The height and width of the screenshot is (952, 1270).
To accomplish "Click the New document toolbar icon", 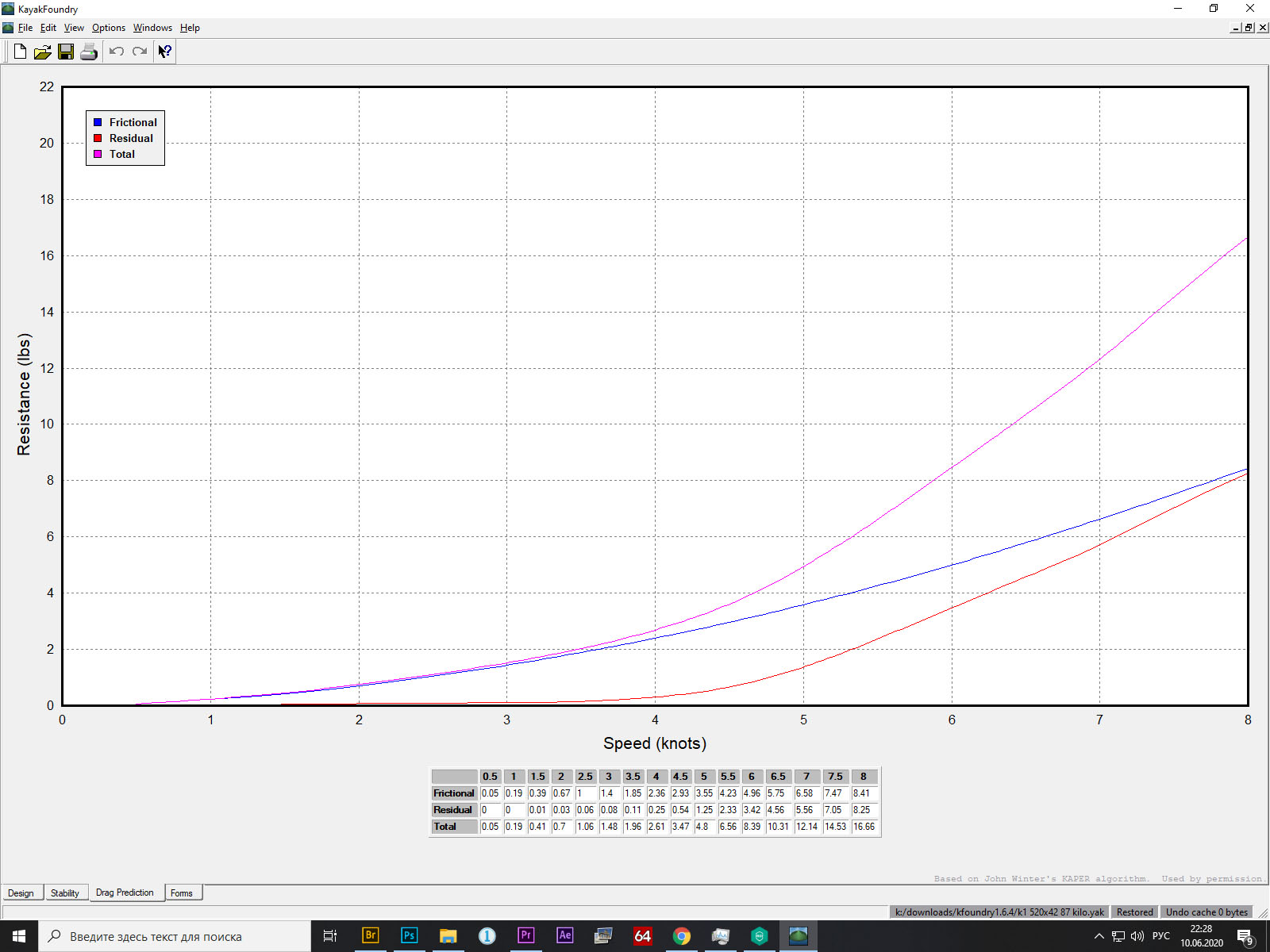I will click(x=20, y=52).
